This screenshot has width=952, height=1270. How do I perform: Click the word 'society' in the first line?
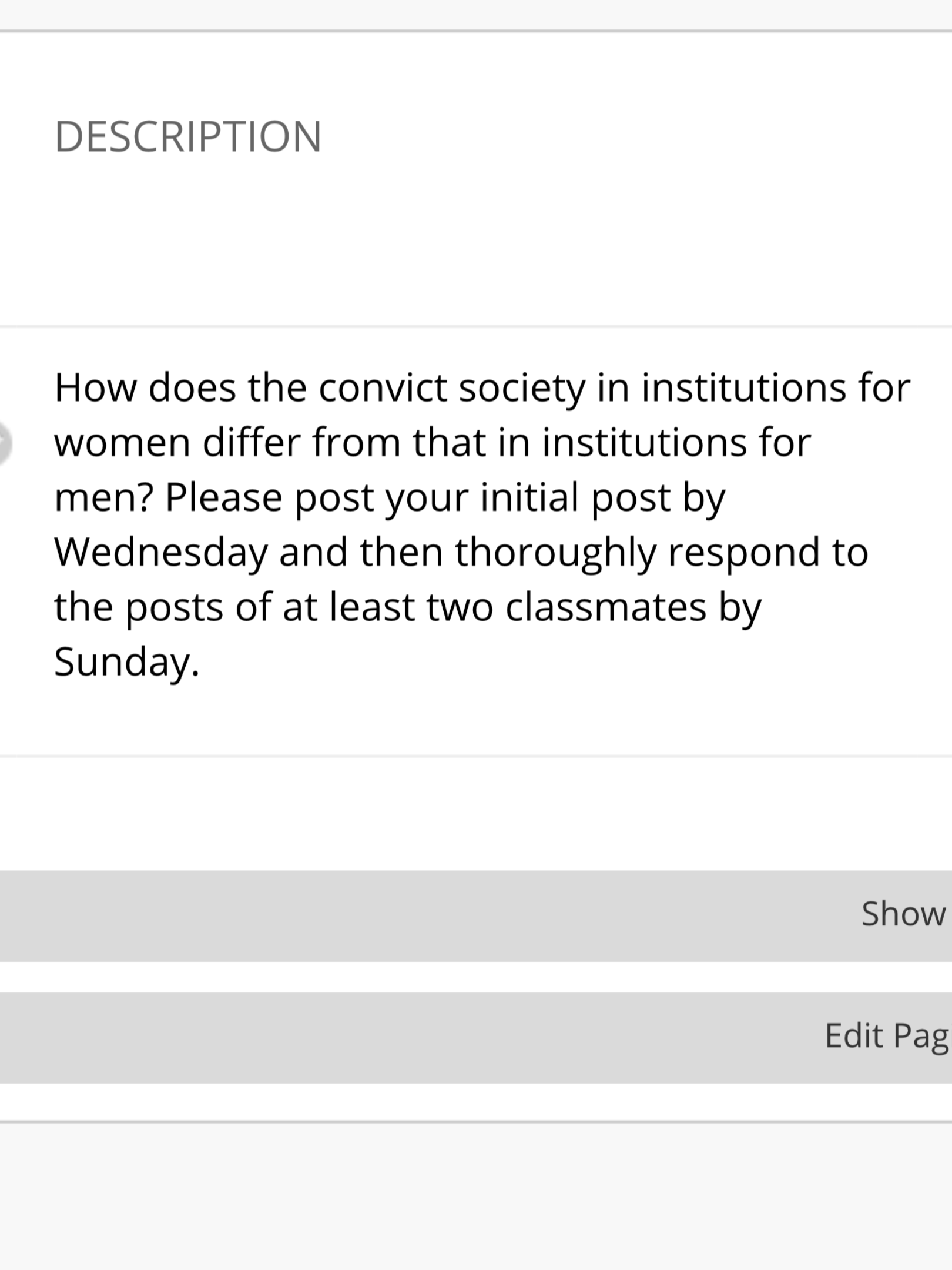tap(522, 388)
